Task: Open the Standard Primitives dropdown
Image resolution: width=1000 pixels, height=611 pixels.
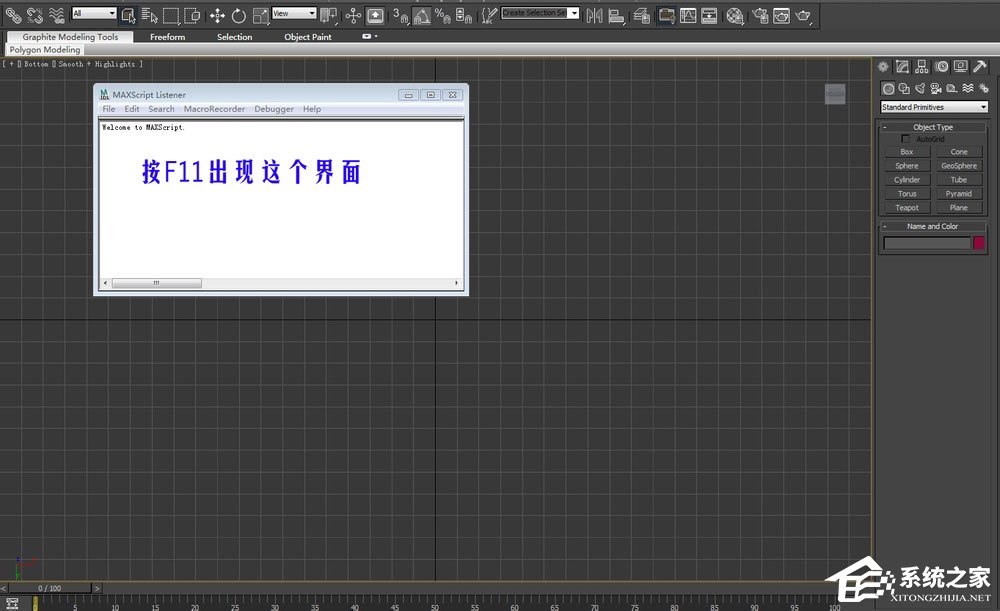Action: (934, 107)
